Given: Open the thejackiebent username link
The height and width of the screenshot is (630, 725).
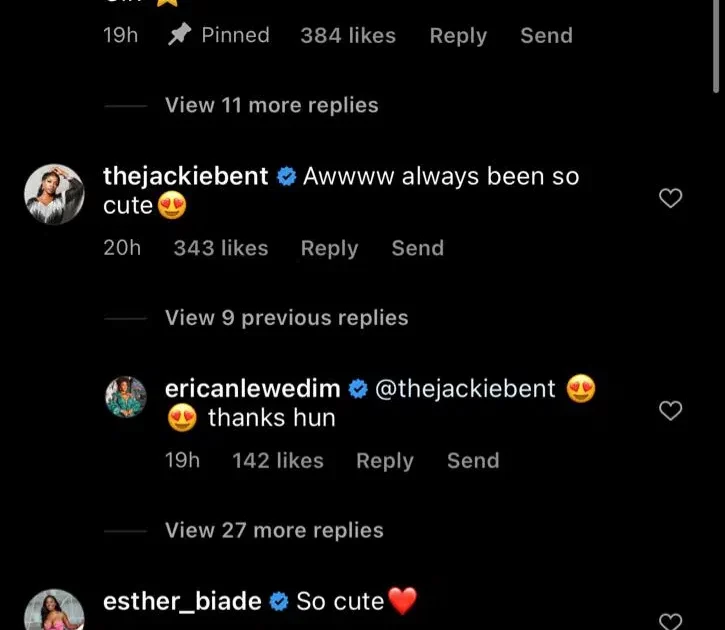Looking at the screenshot, I should (185, 177).
